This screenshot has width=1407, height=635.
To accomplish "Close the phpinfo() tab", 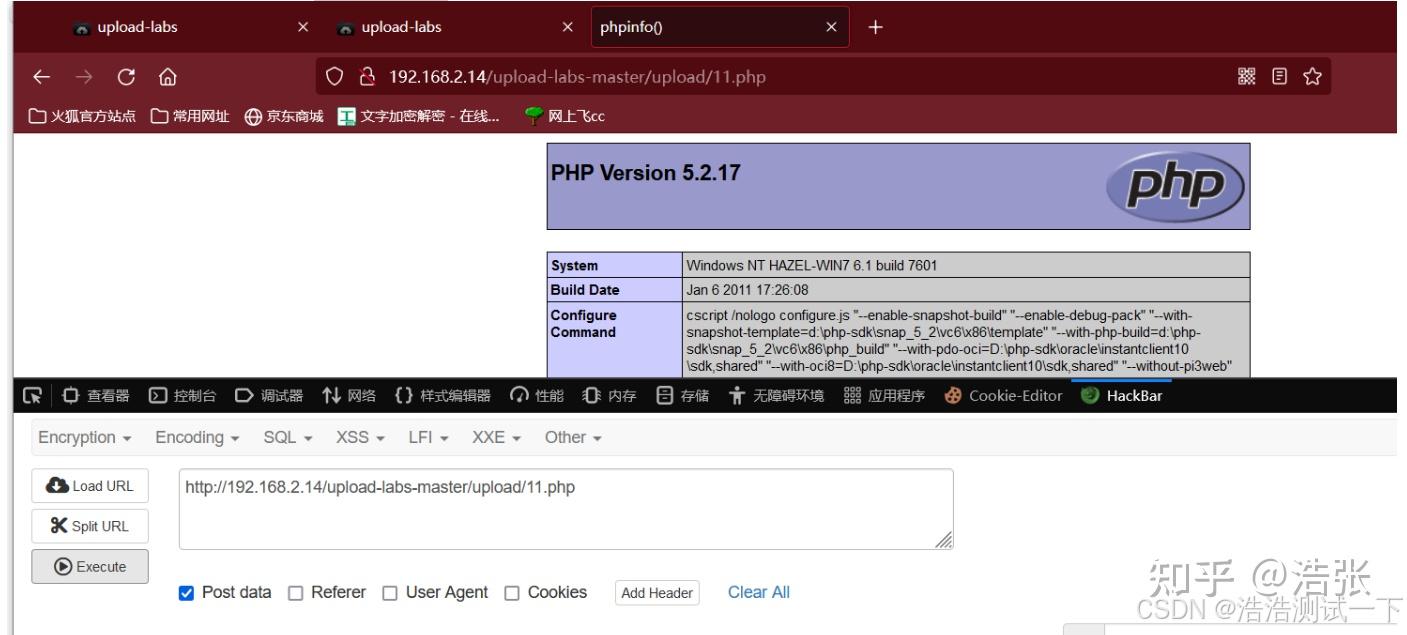I will coord(831,27).
